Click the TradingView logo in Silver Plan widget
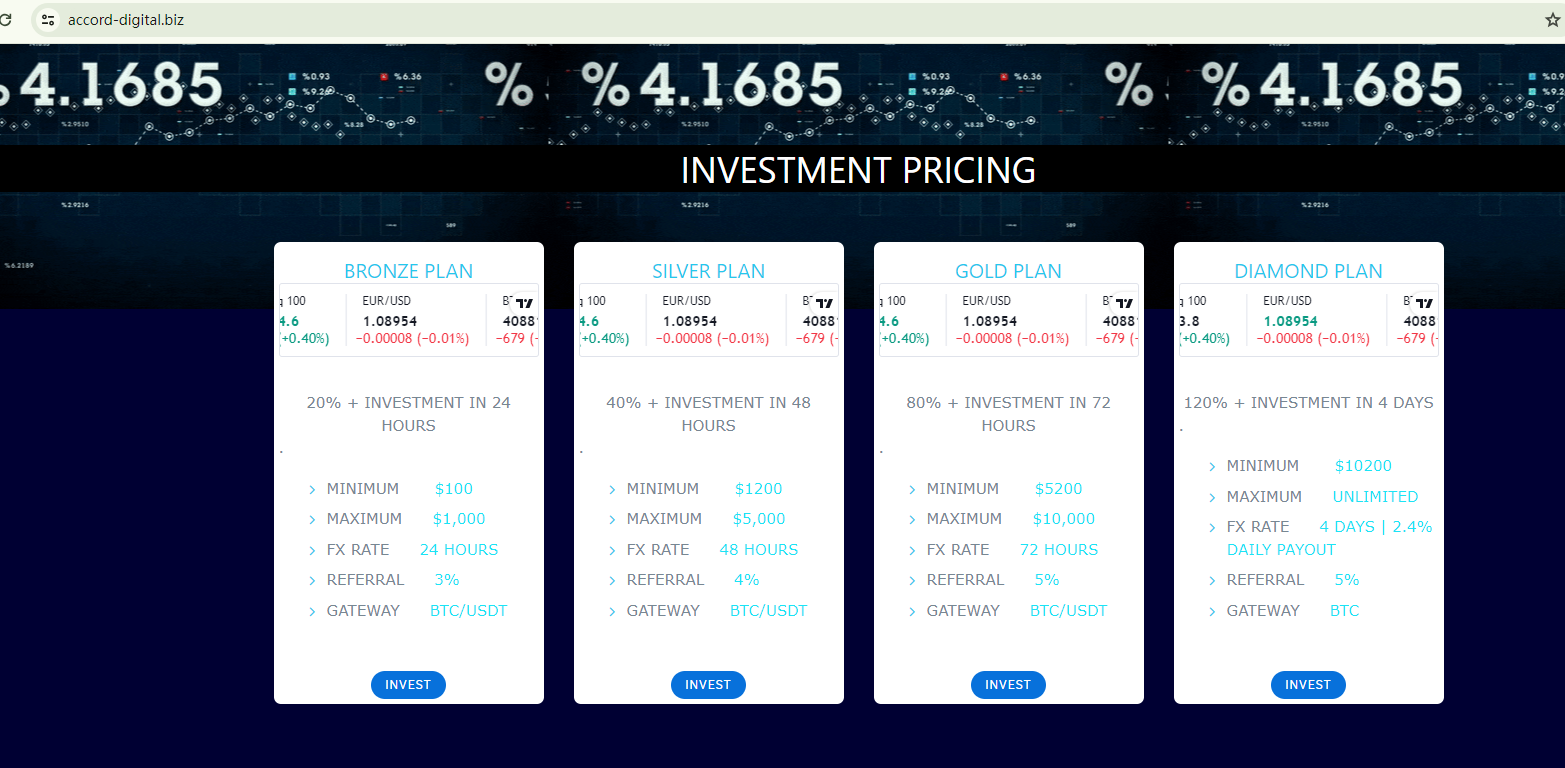1565x768 pixels. tap(825, 303)
